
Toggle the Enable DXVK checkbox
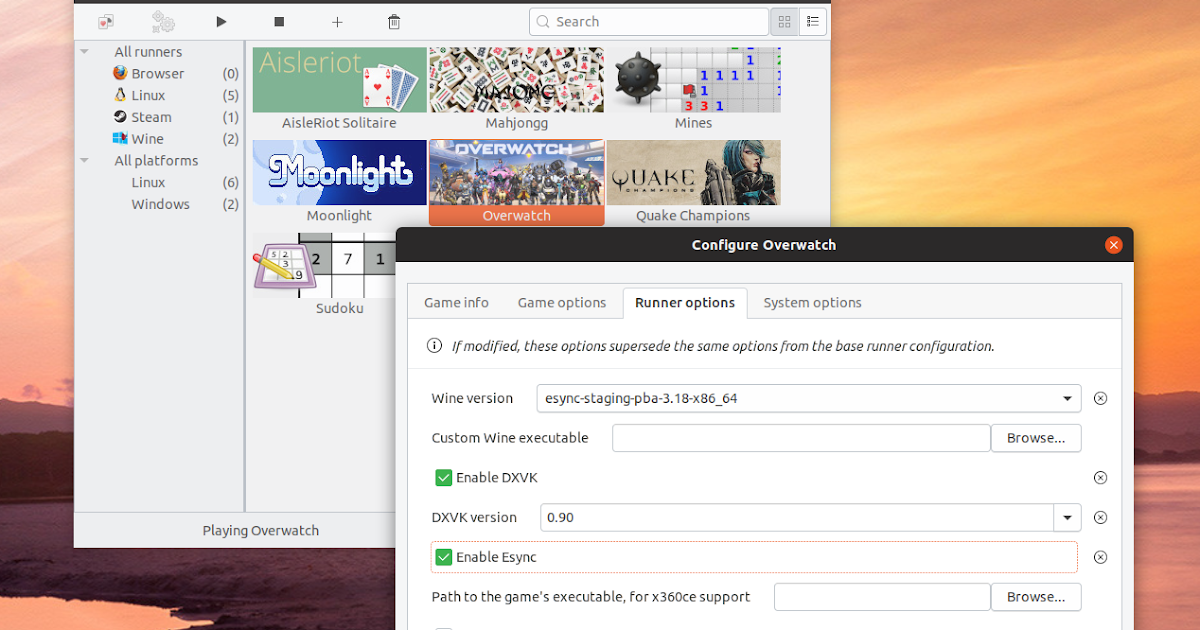pyautogui.click(x=444, y=478)
